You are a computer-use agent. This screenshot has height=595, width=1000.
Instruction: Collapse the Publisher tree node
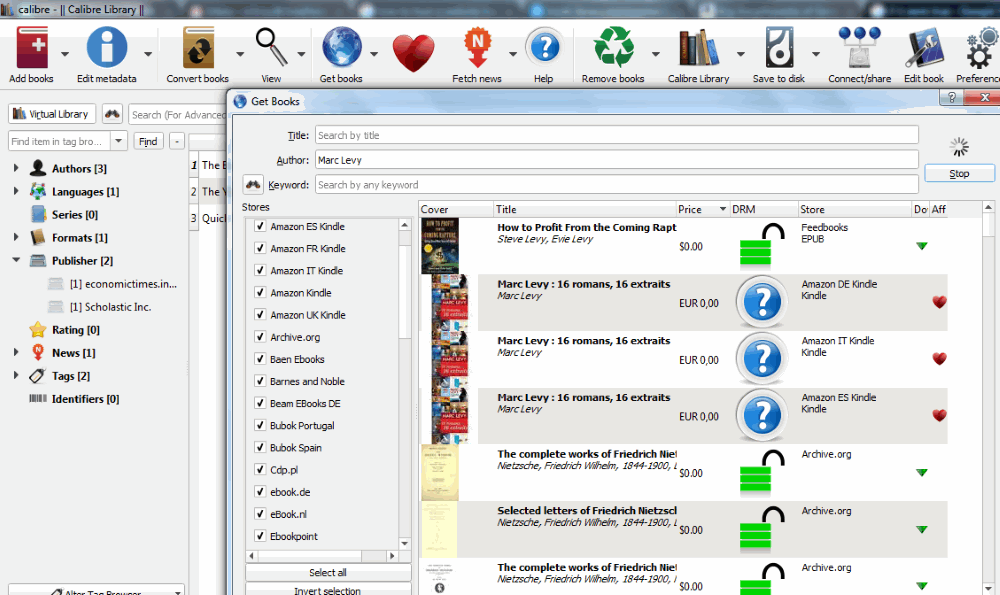pos(16,260)
